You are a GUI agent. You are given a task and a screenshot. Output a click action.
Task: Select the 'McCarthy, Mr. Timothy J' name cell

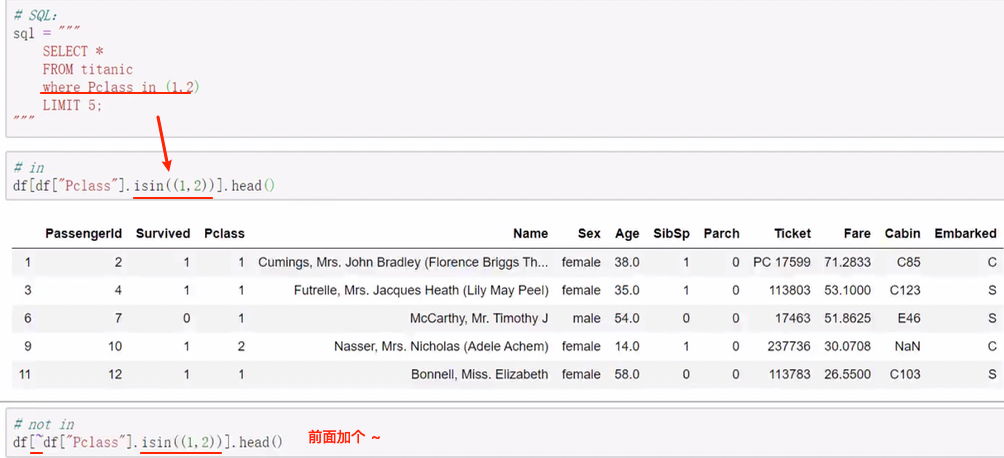[479, 318]
